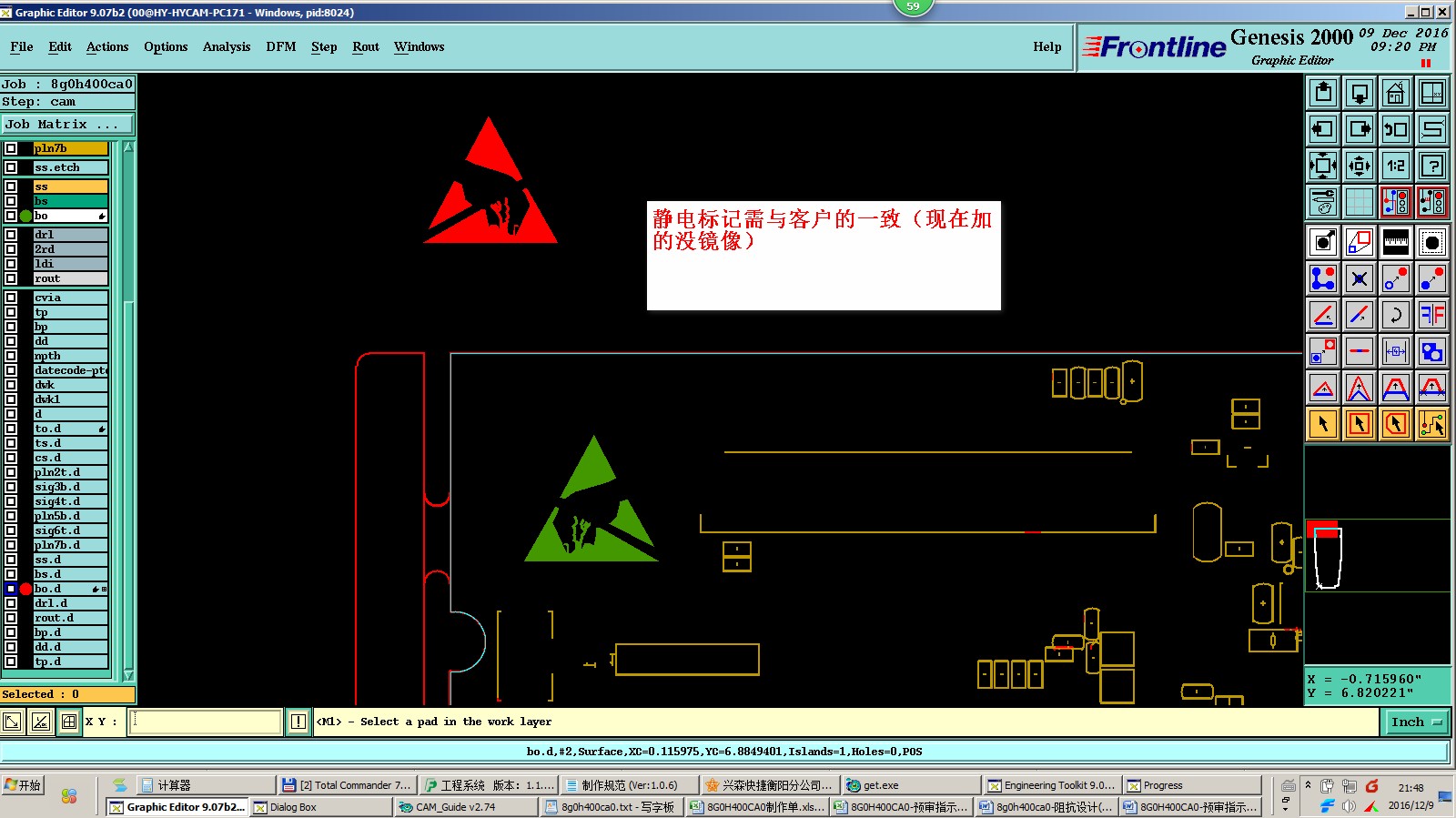Switch to Dialog Box taskbar window
Screen dimensions: 1456x818
click(x=321, y=807)
